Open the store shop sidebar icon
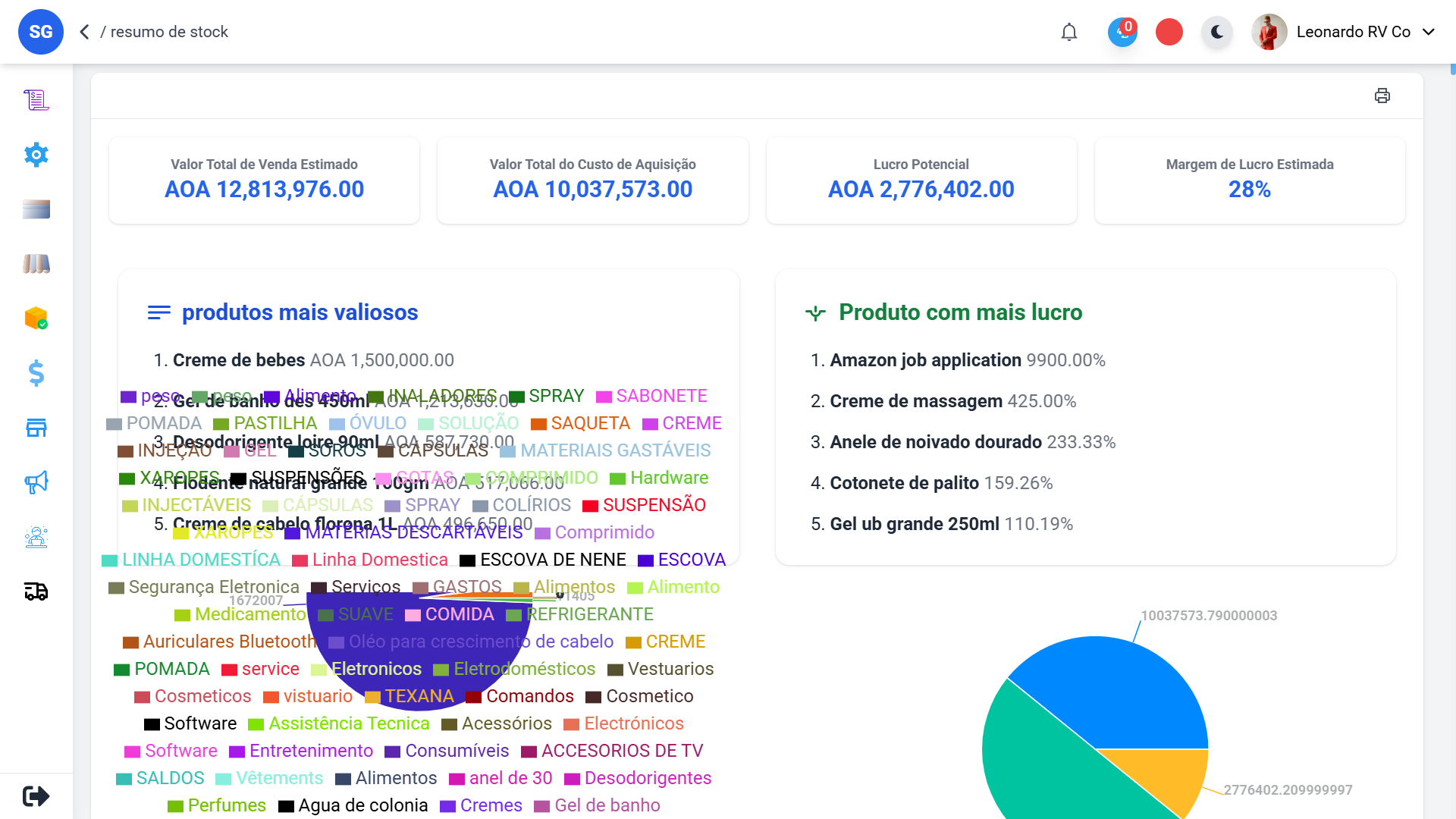The image size is (1456, 819). coord(36,428)
